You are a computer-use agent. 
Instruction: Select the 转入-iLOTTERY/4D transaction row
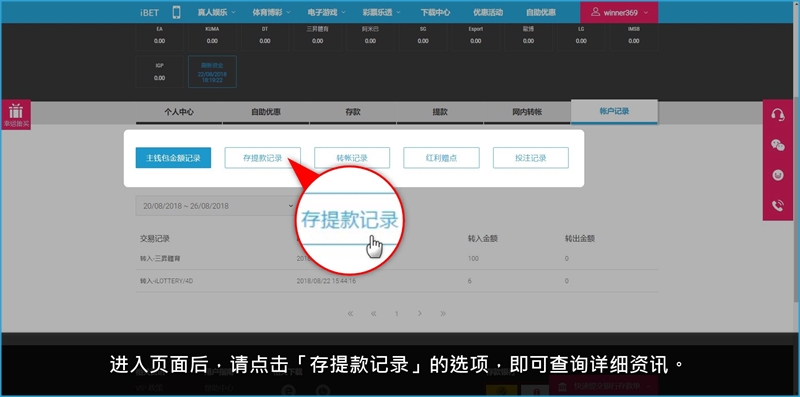tap(396, 281)
